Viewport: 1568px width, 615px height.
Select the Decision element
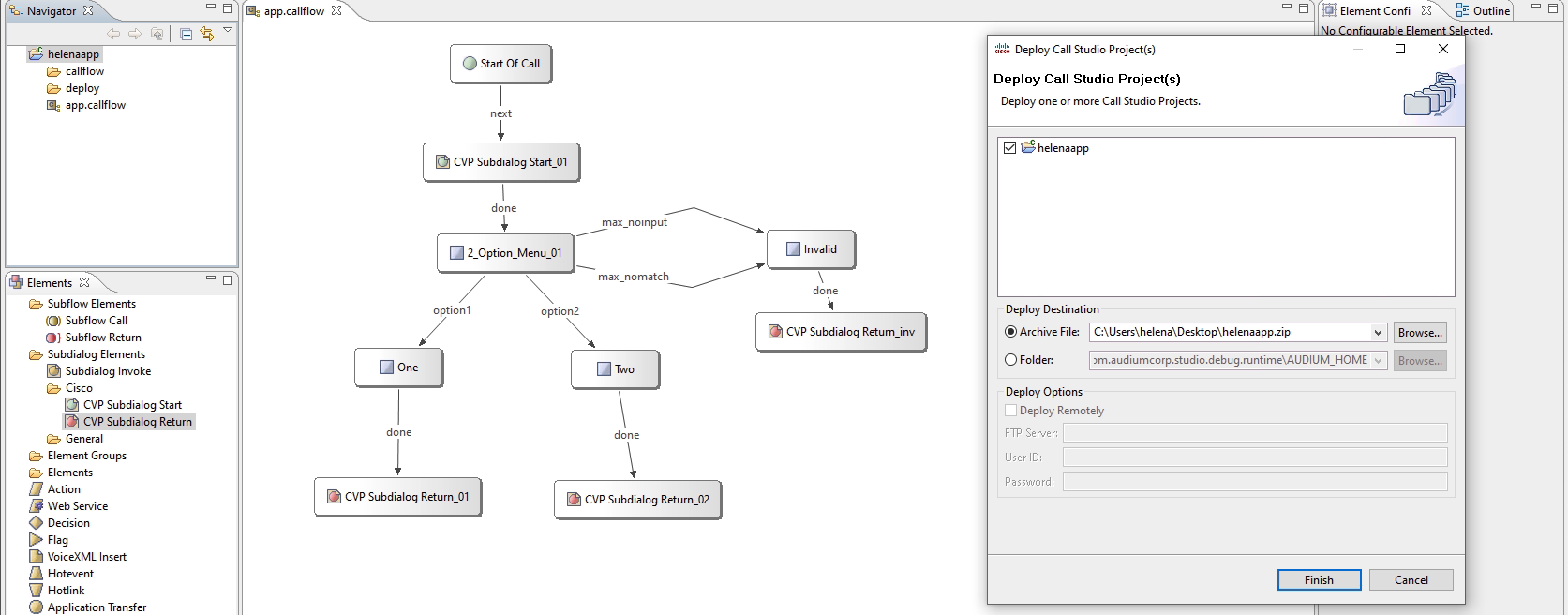(x=59, y=523)
